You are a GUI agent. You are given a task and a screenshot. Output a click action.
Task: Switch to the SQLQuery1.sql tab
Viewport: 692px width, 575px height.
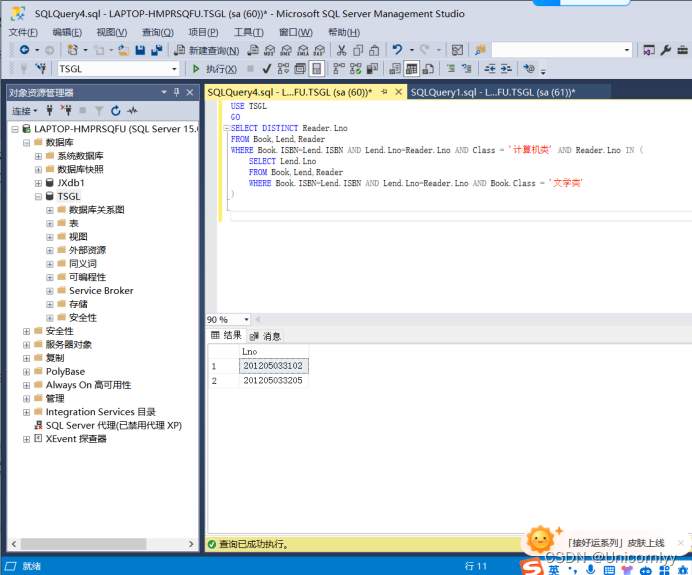point(493,92)
